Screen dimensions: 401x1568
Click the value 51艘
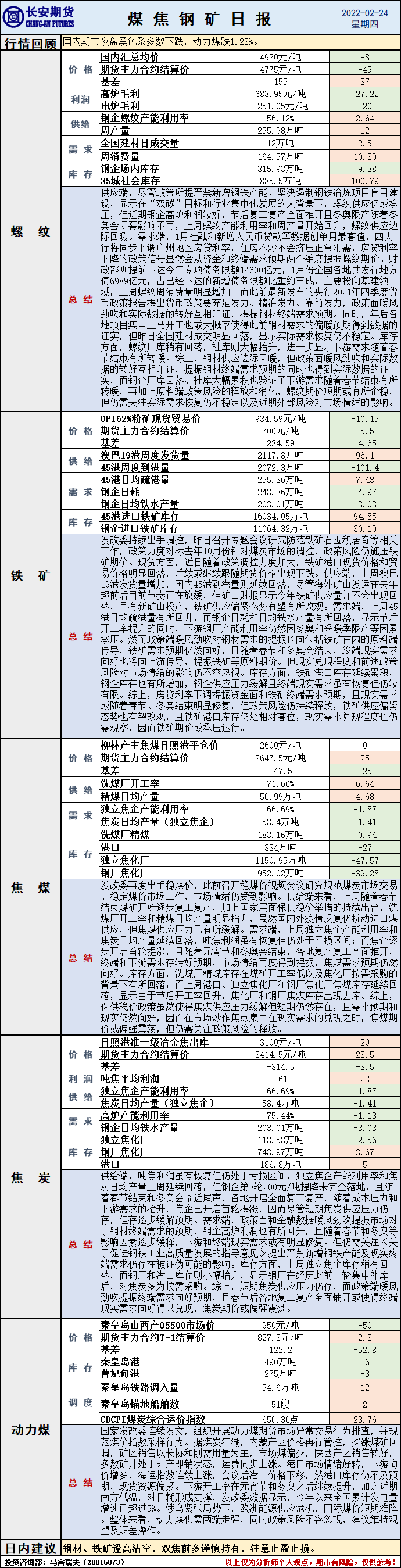pos(280,1404)
